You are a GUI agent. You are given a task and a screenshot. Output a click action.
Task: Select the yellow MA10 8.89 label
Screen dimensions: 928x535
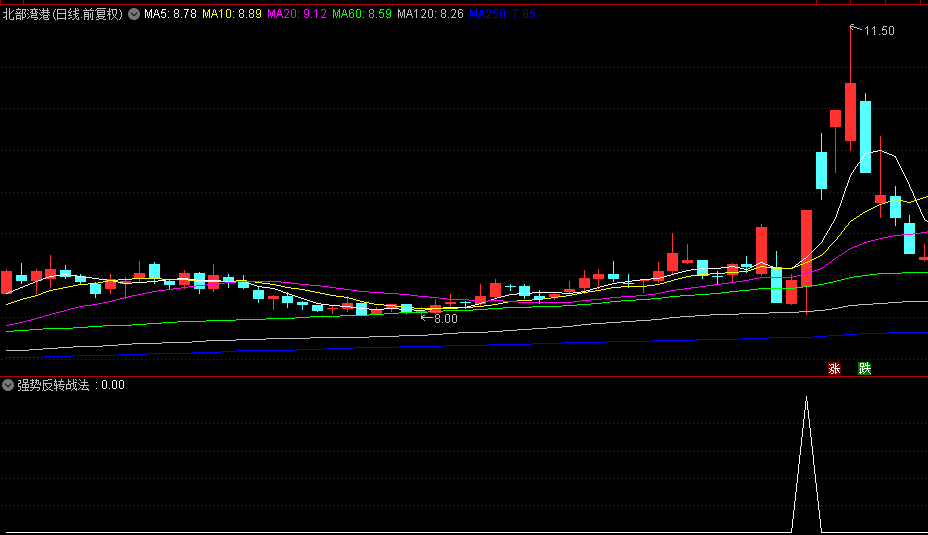pos(232,15)
